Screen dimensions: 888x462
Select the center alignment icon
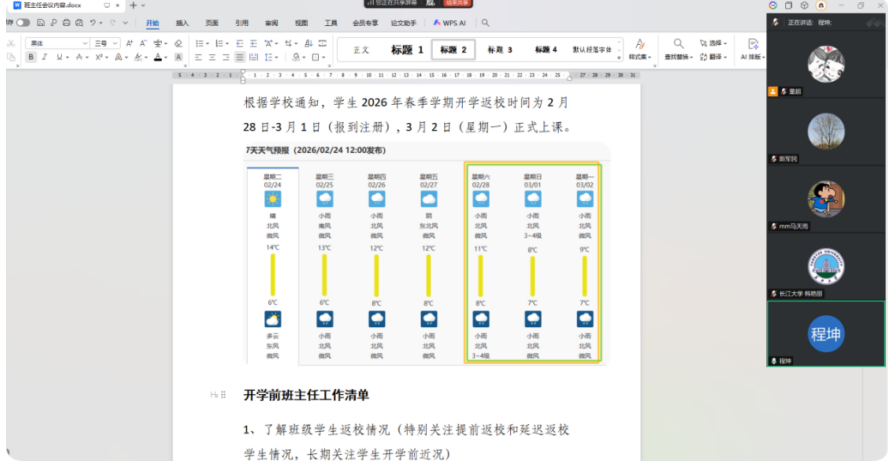click(x=212, y=57)
